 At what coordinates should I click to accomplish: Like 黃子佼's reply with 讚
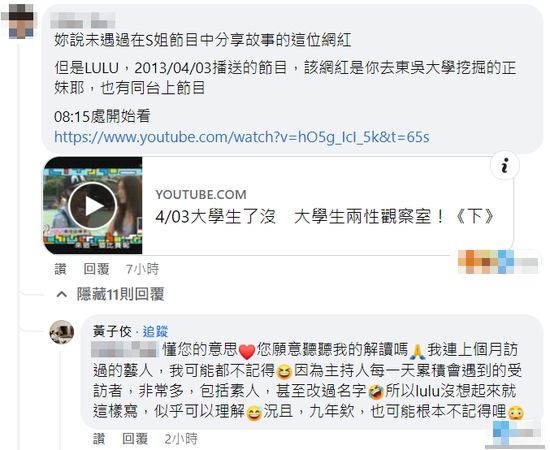[99, 439]
